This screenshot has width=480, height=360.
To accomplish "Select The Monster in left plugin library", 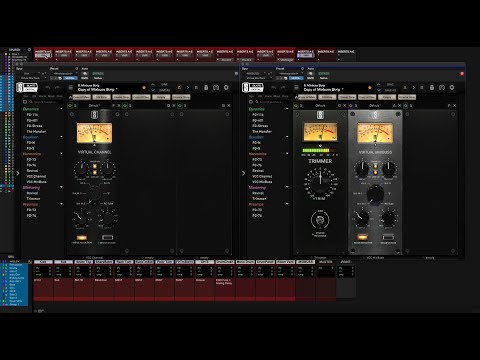I will pyautogui.click(x=36, y=132).
